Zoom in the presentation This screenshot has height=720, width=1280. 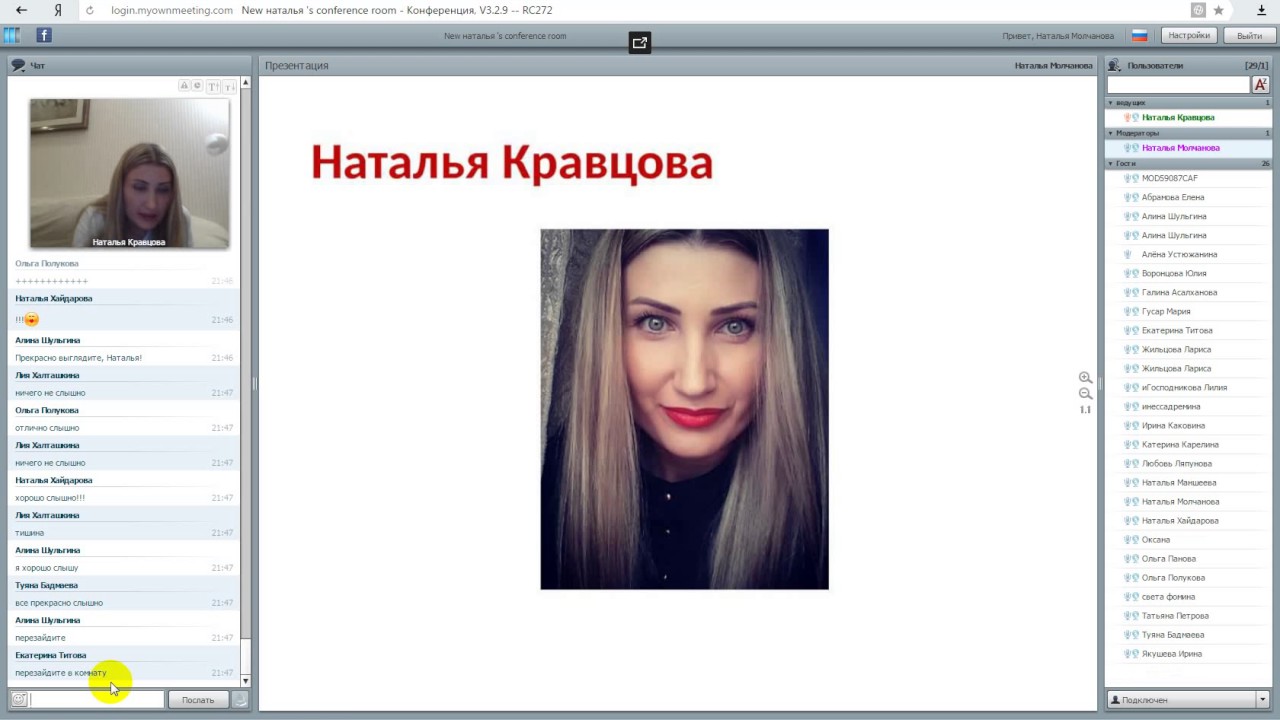click(x=1085, y=378)
